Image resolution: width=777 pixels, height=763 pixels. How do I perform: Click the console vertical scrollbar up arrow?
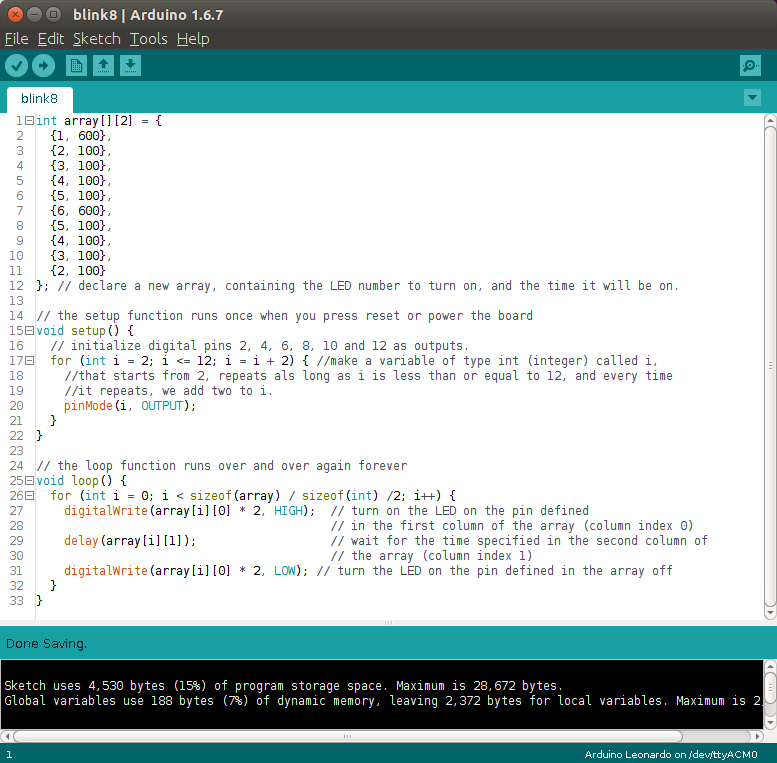click(770, 665)
